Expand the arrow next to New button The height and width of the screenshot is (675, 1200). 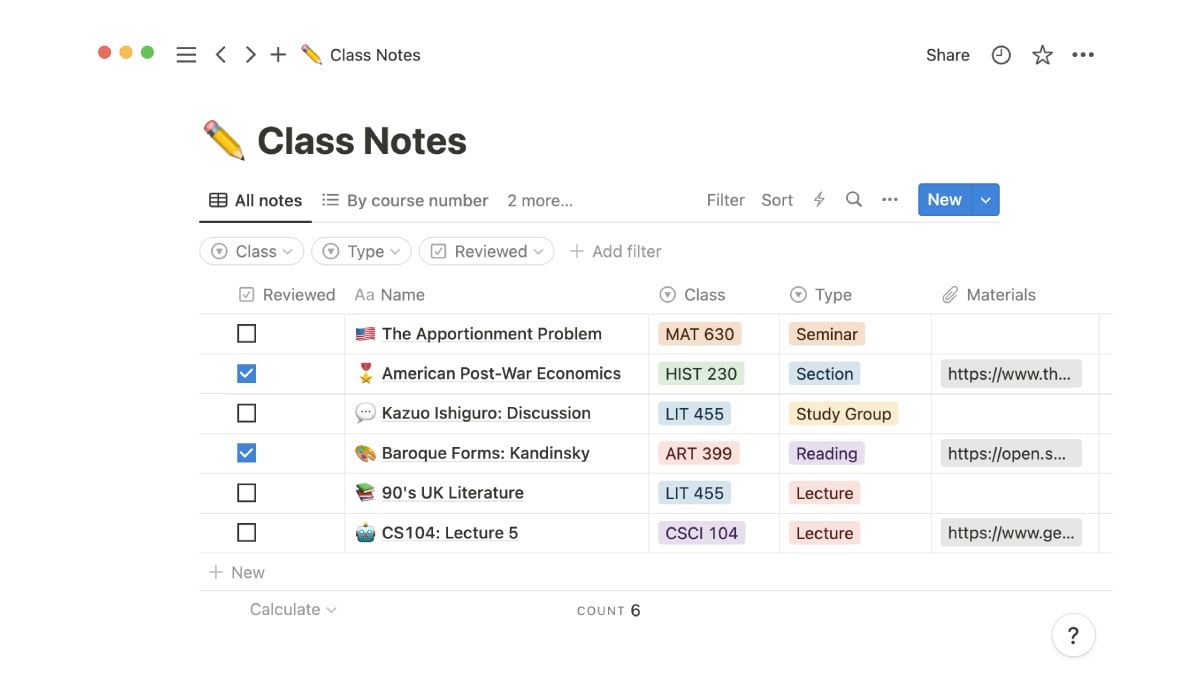point(986,200)
